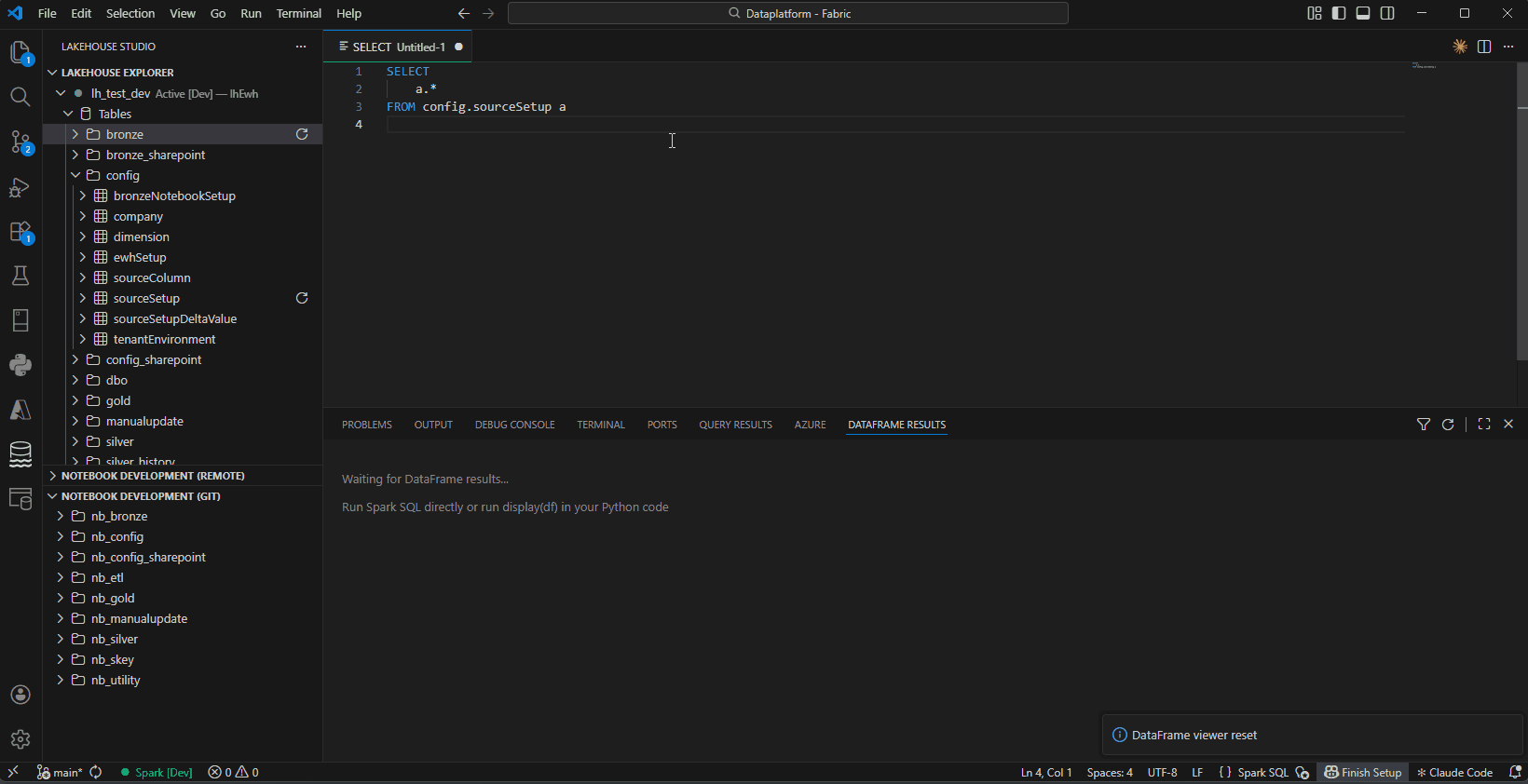Screen dimensions: 1528x784
Task: Open Claude Code from status bar
Action: [x=1454, y=772]
